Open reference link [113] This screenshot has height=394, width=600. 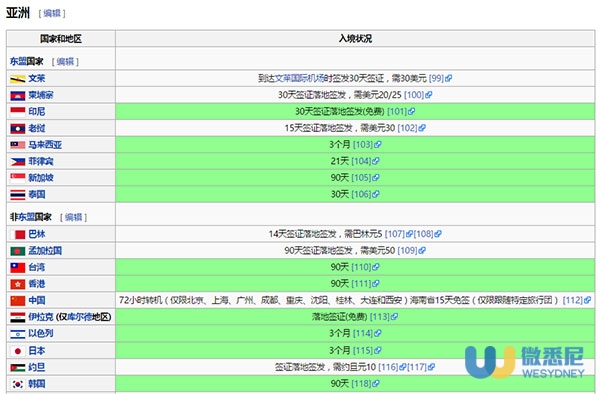click(x=380, y=317)
